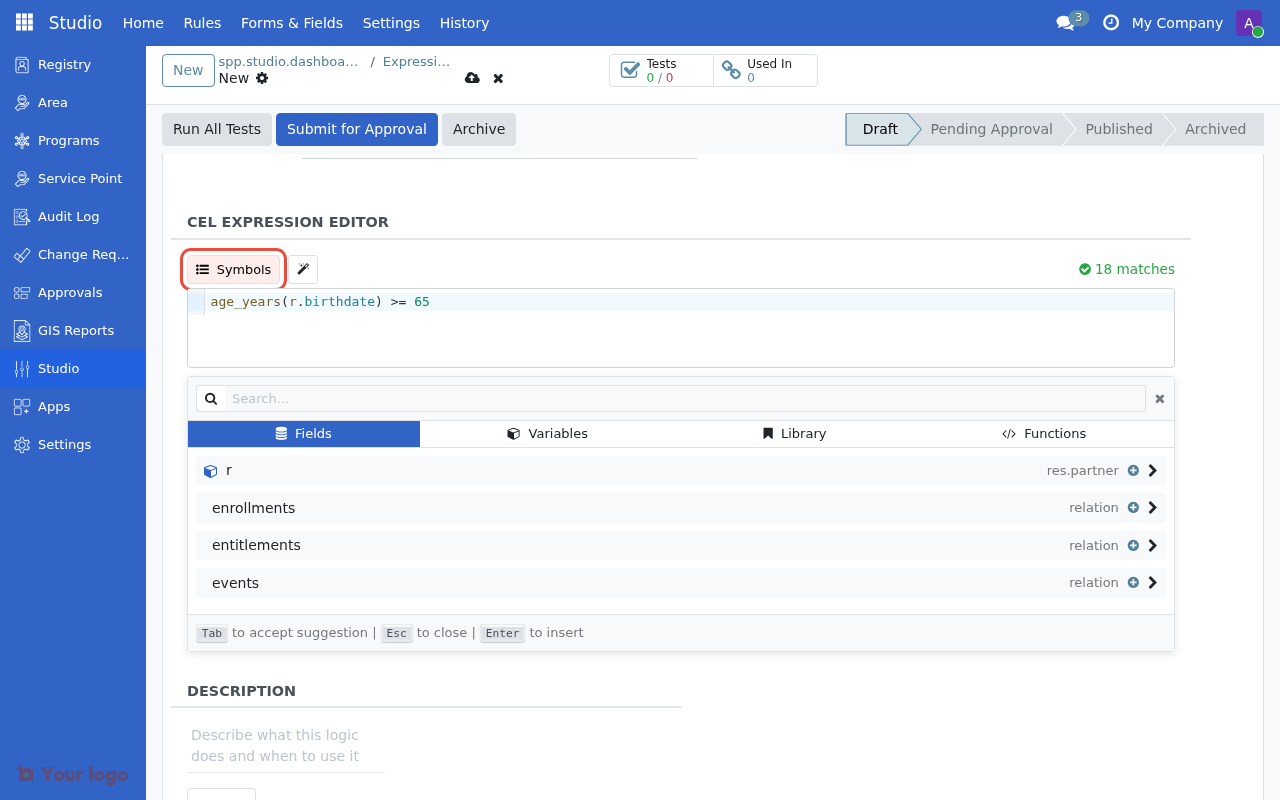Screen dimensions: 1280x800
Task: Open Forms & Fields from the top menu
Action: pos(291,22)
